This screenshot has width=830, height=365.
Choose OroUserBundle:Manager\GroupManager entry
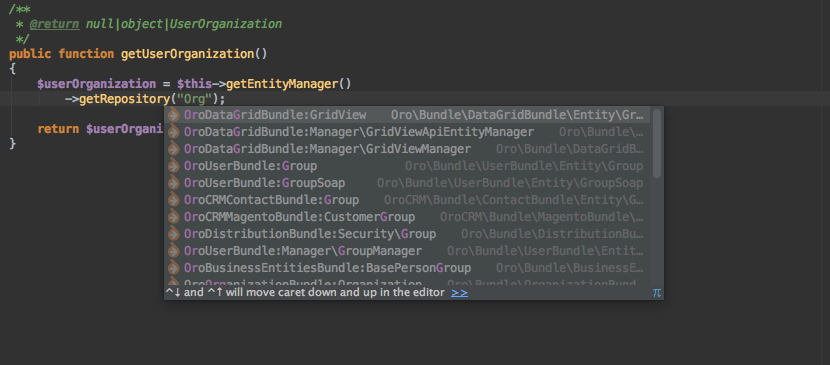(407, 251)
